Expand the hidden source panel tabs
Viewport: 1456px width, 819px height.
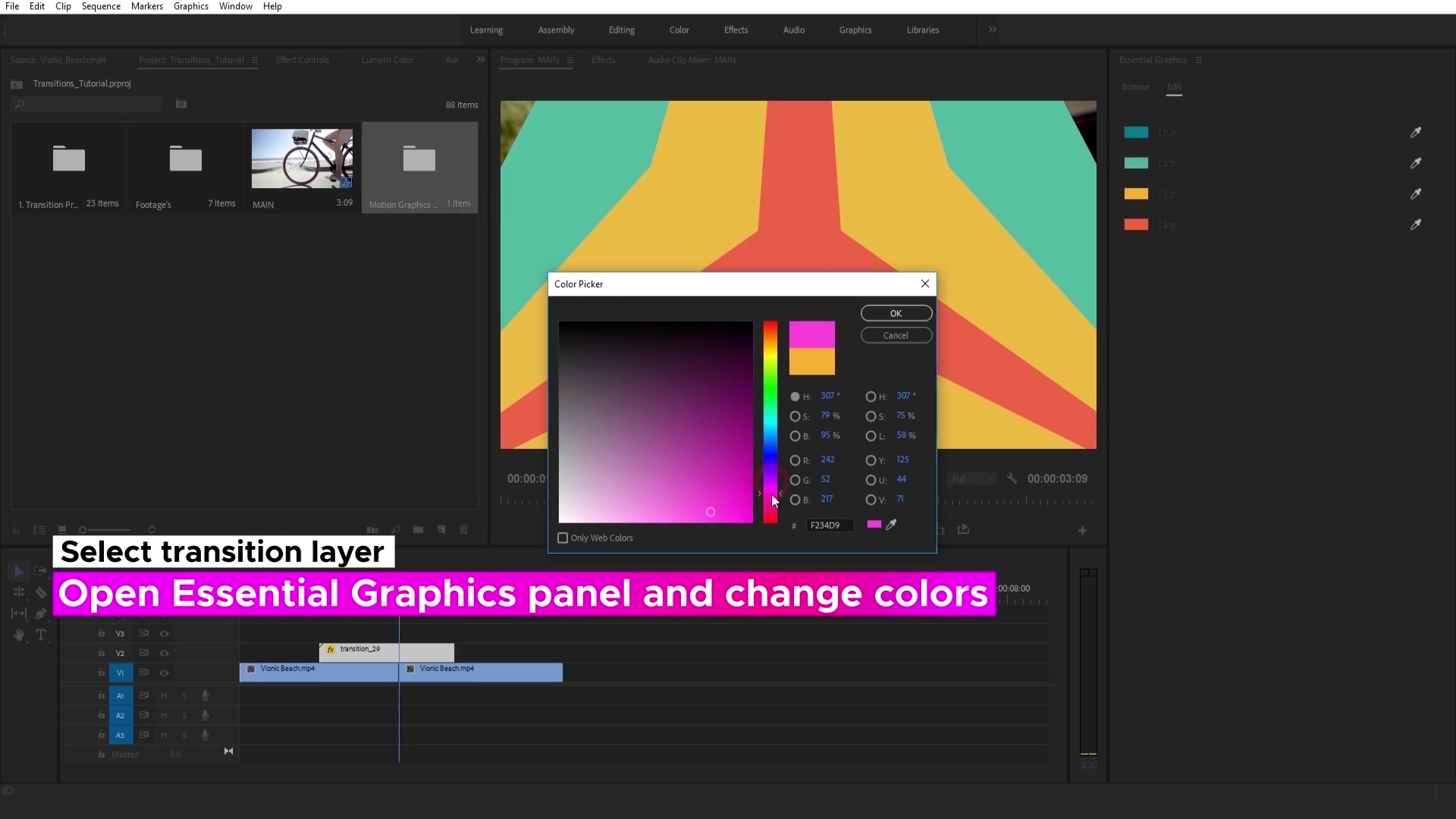tap(480, 59)
